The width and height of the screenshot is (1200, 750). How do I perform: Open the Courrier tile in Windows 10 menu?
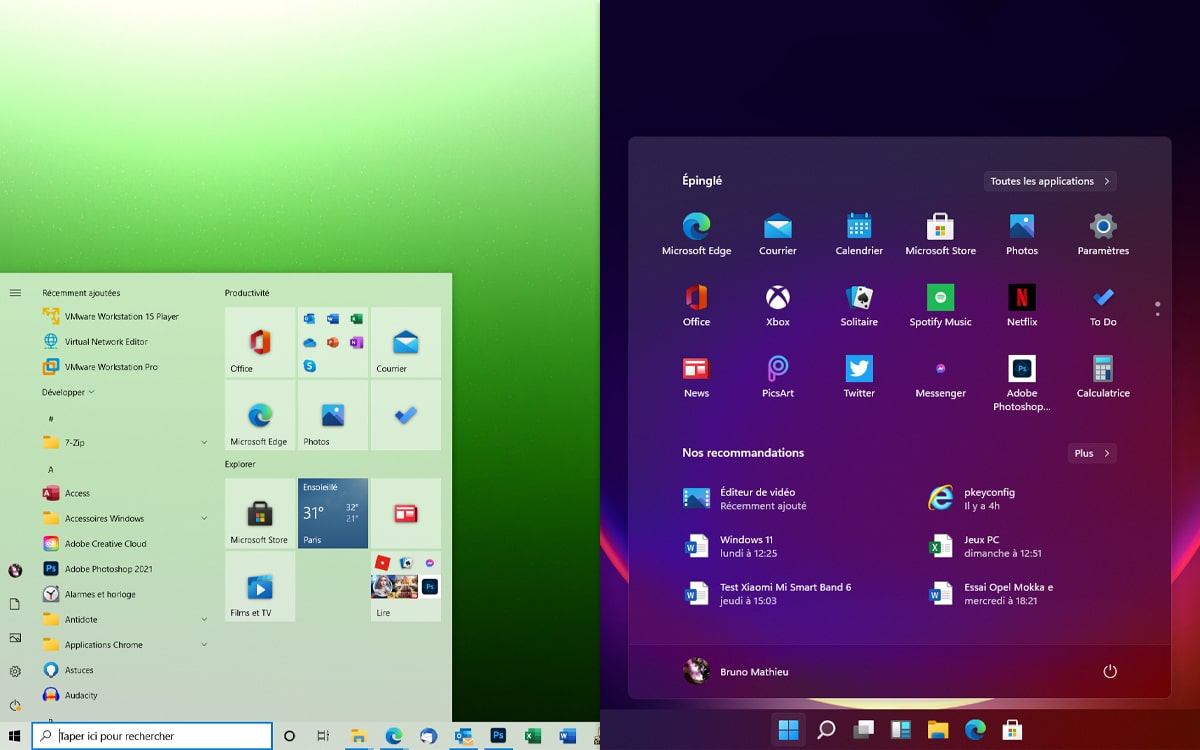point(405,342)
